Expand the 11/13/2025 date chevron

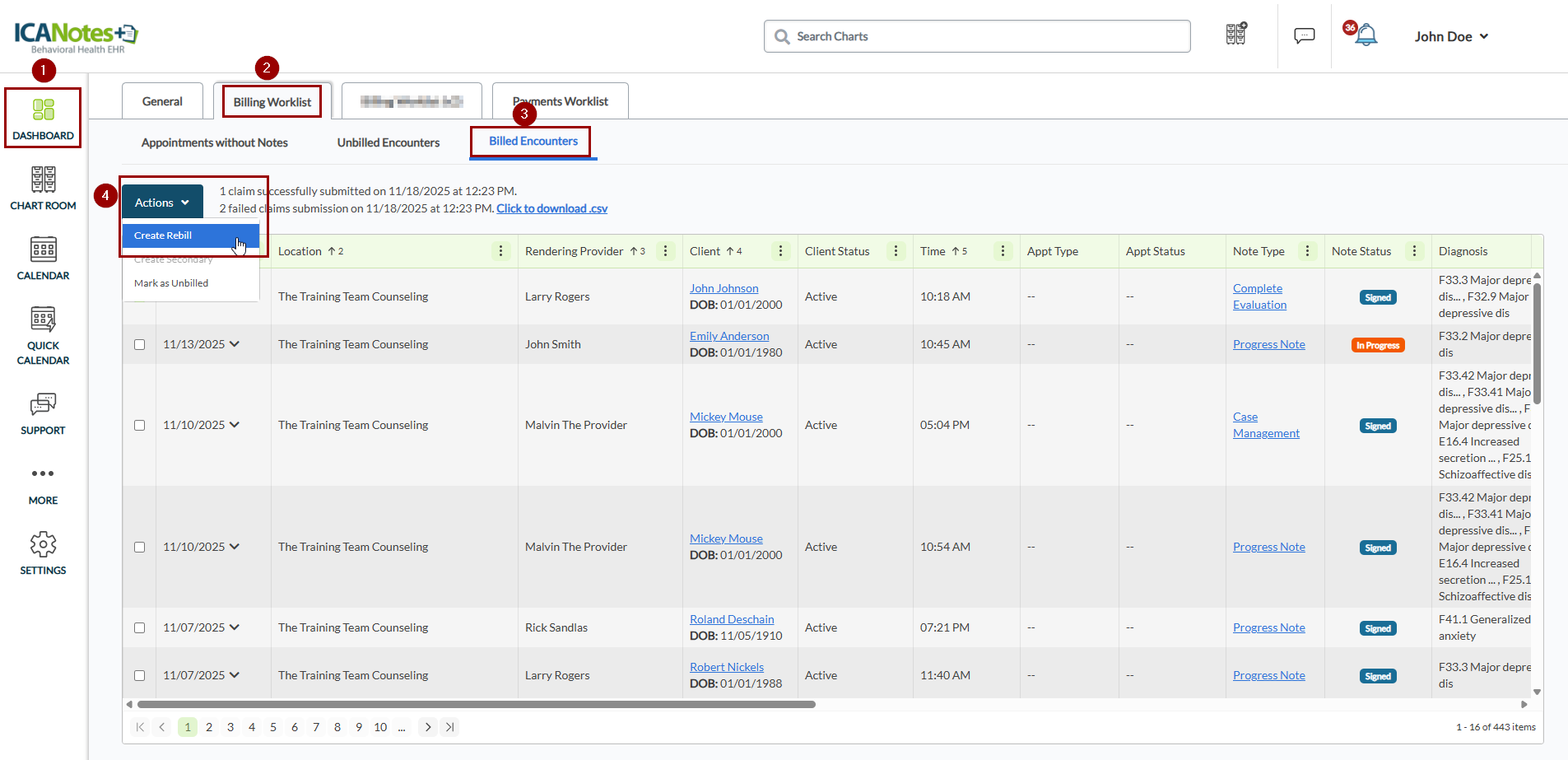(235, 344)
